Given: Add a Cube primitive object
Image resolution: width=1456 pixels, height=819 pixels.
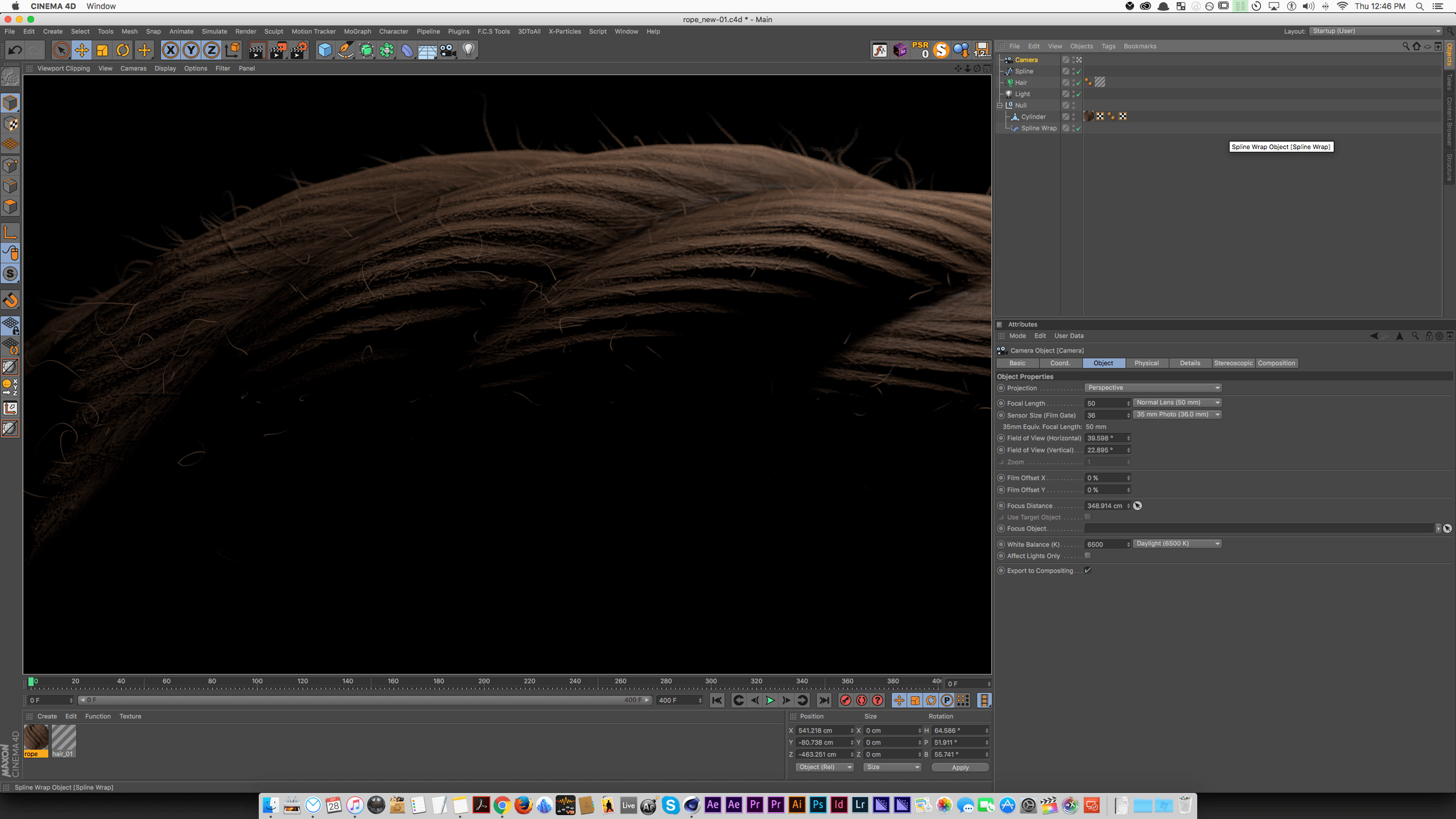Looking at the screenshot, I should (325, 51).
